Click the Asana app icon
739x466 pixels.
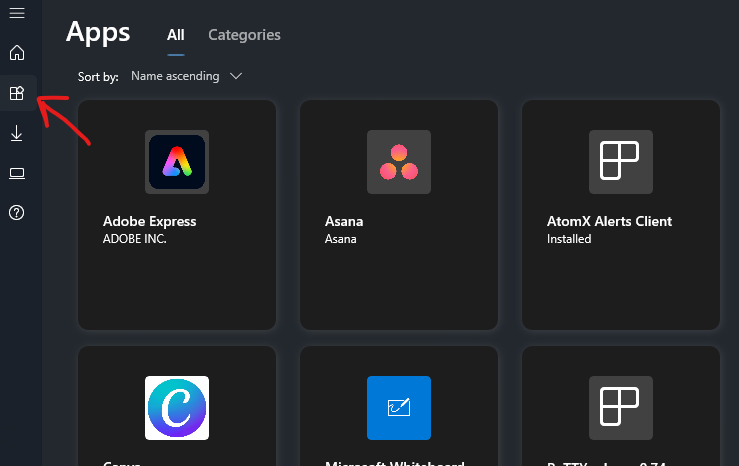[399, 162]
